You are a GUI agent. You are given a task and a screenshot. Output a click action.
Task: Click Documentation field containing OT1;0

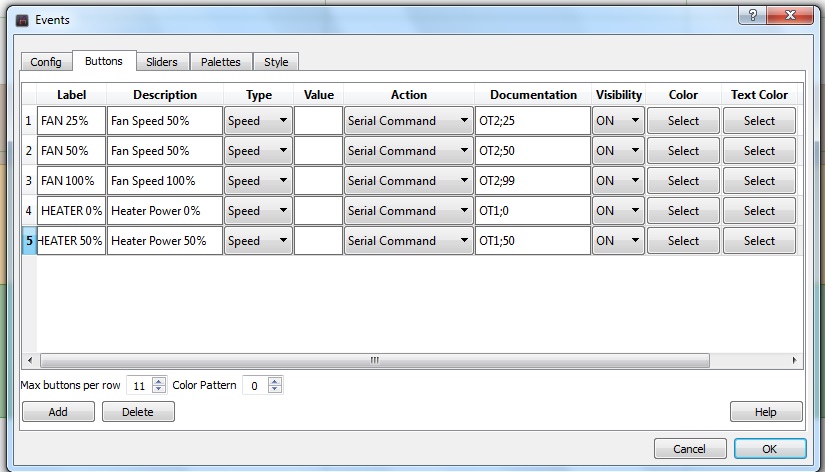point(531,211)
